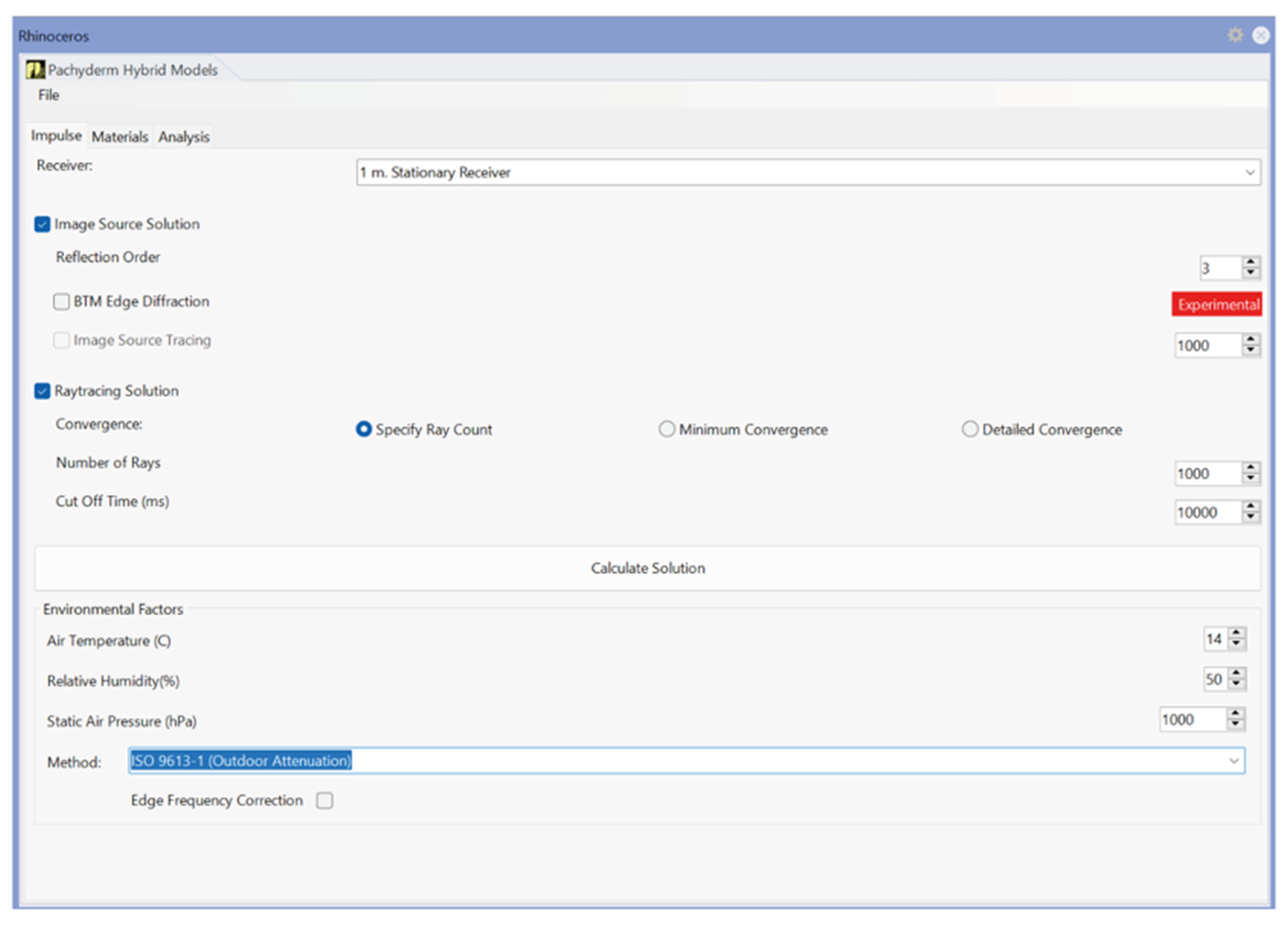
Task: Toggle the Raytracing Solution checkbox
Action: tap(43, 391)
